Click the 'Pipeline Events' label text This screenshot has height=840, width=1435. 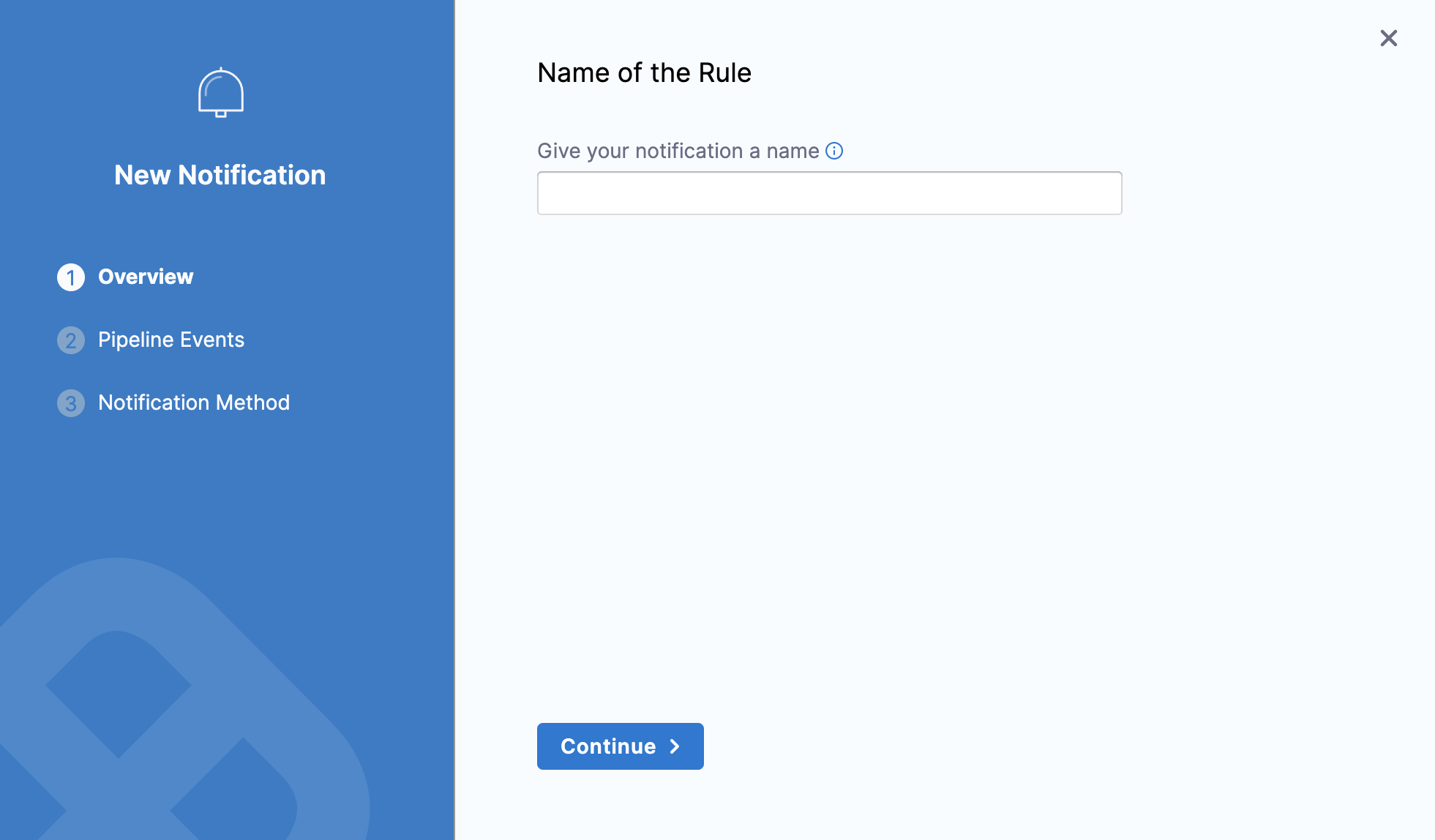click(171, 340)
